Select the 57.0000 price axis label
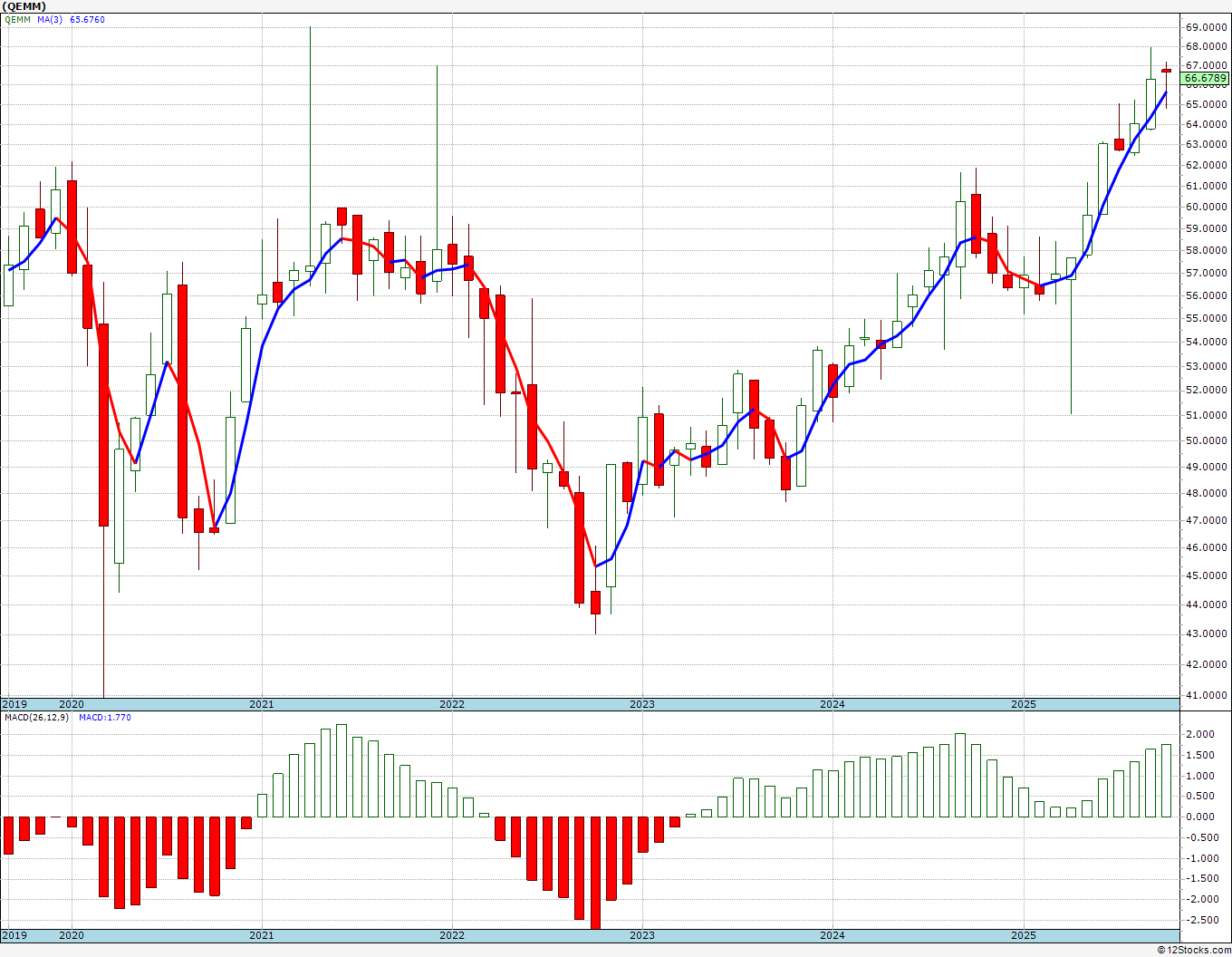 click(x=1206, y=273)
